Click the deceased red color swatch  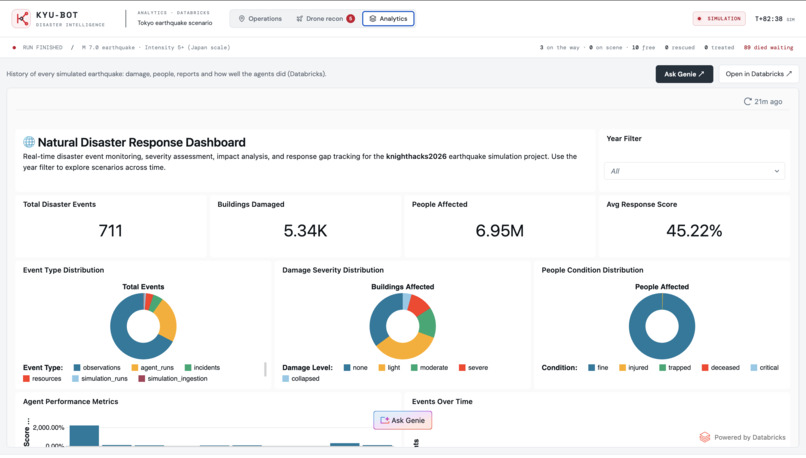pyautogui.click(x=705, y=368)
